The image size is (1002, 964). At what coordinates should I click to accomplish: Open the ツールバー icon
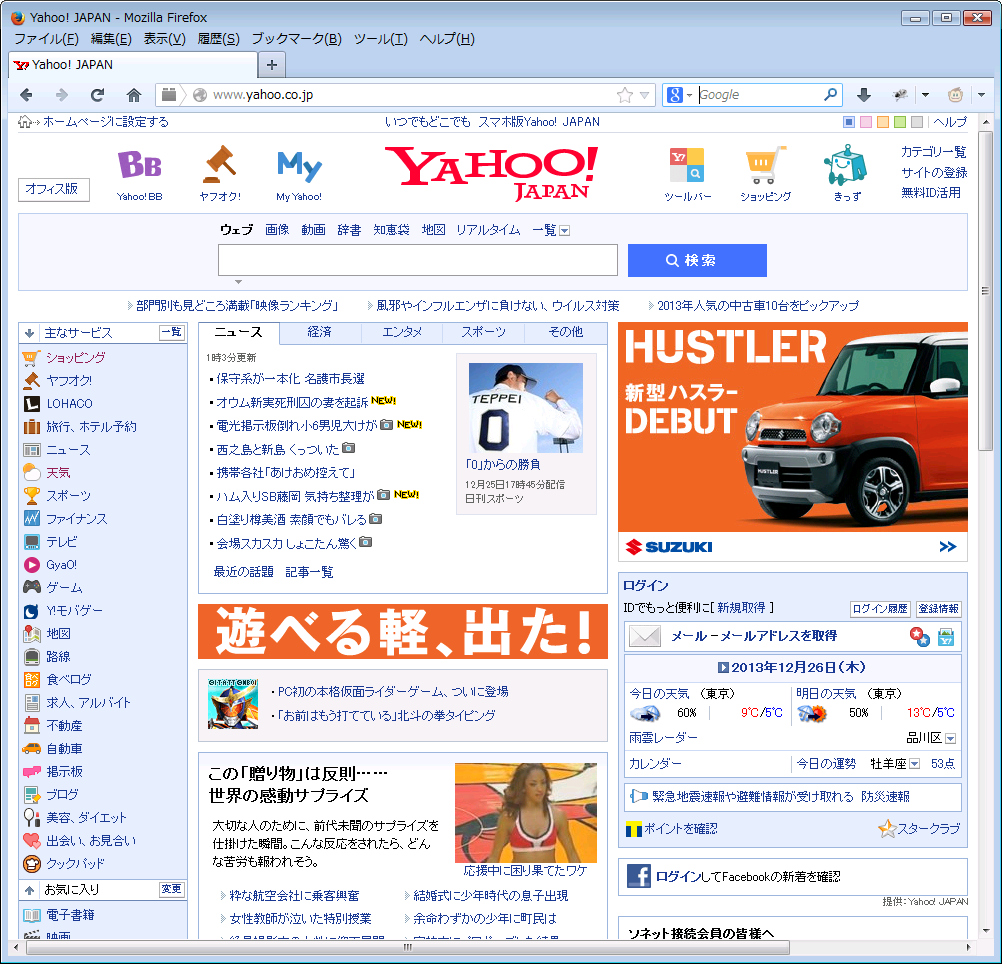pyautogui.click(x=687, y=165)
